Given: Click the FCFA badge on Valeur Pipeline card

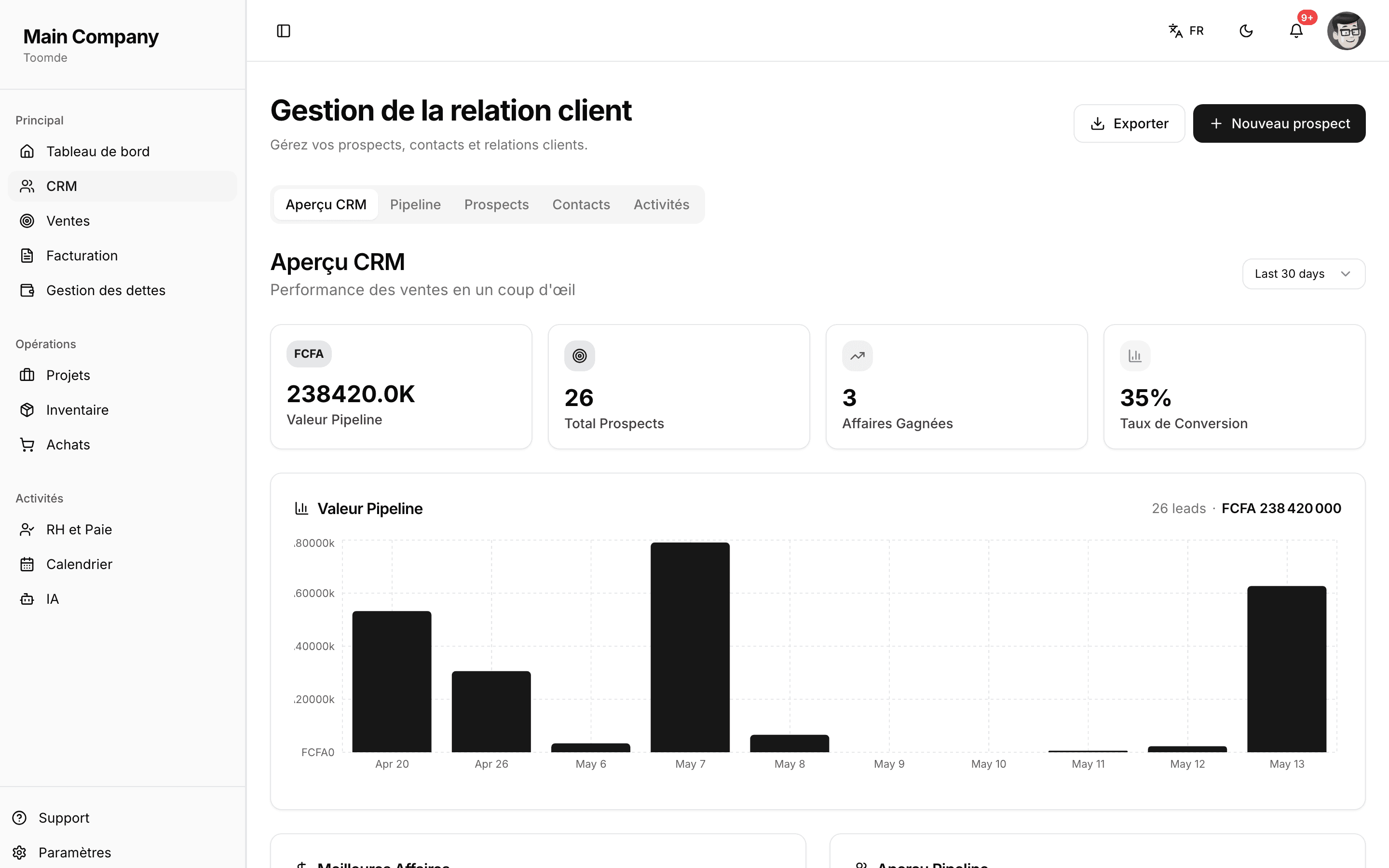Looking at the screenshot, I should [x=309, y=353].
